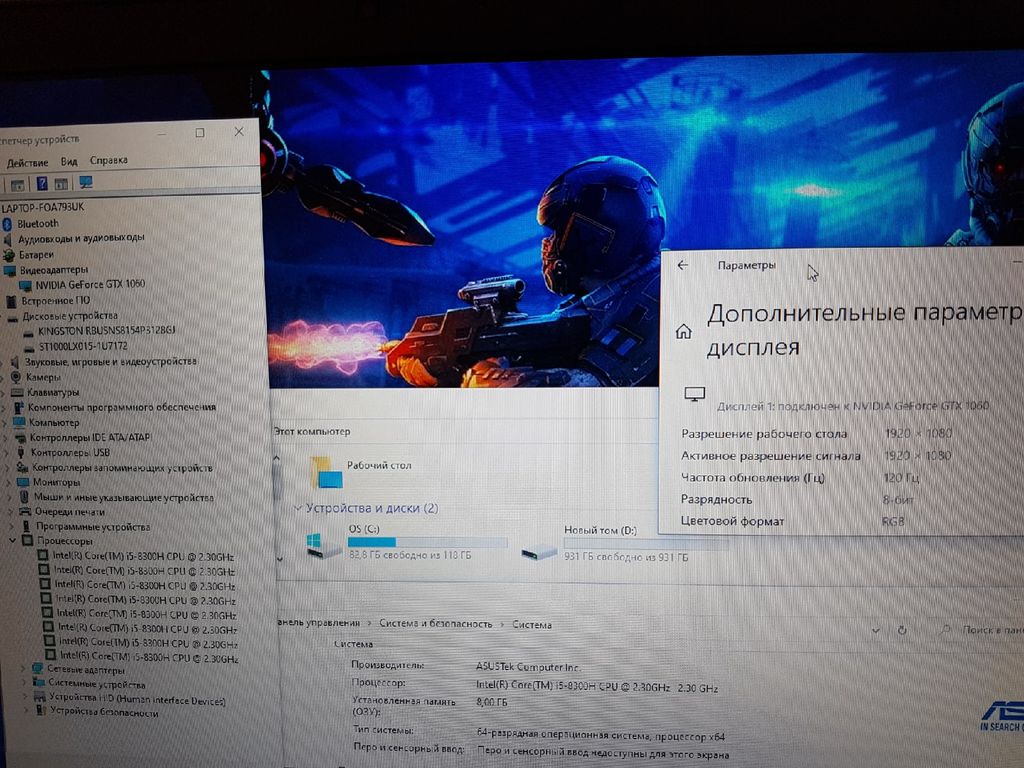Expand the Мониторы category chevron
This screenshot has height=768, width=1024.
pos(8,483)
